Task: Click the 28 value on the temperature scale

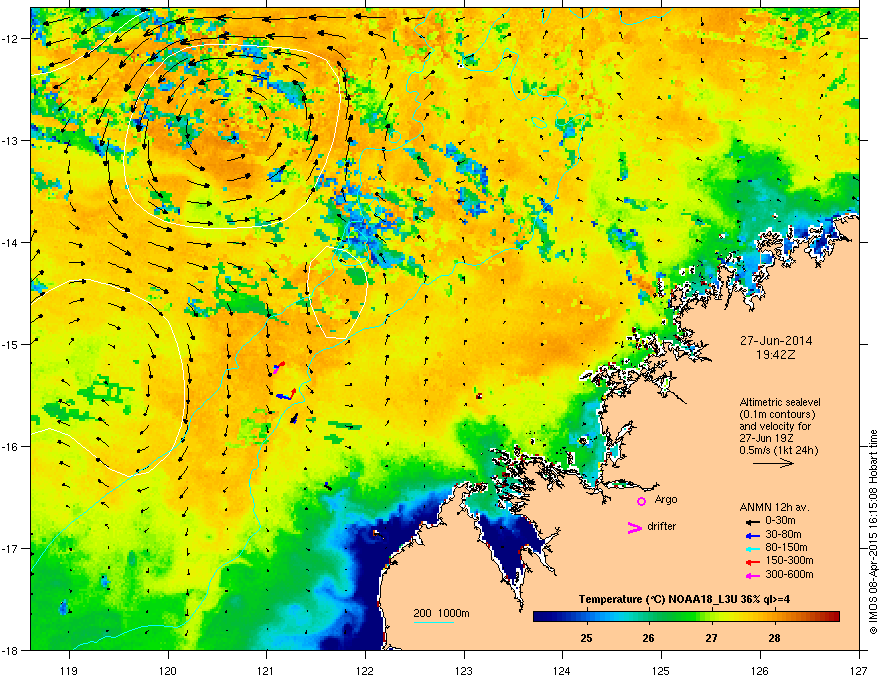Action: click(774, 638)
